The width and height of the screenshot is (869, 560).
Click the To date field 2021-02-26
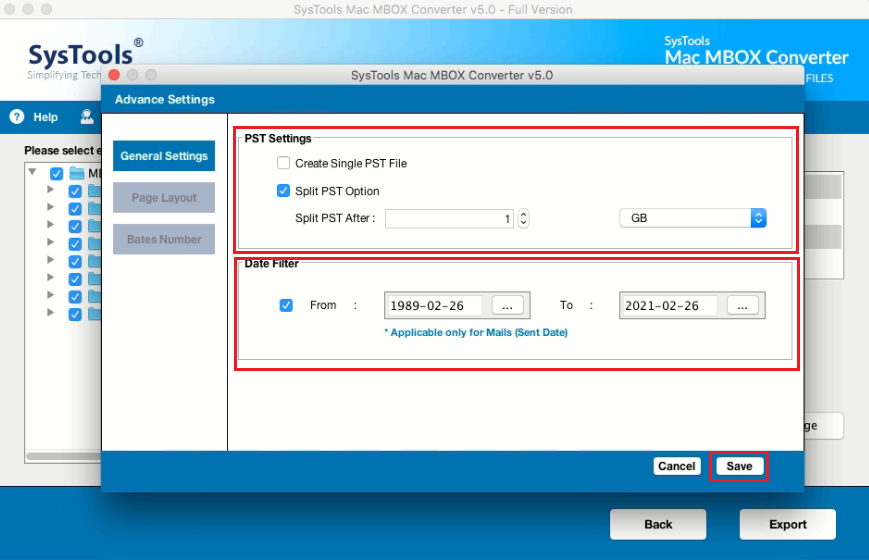click(x=669, y=306)
